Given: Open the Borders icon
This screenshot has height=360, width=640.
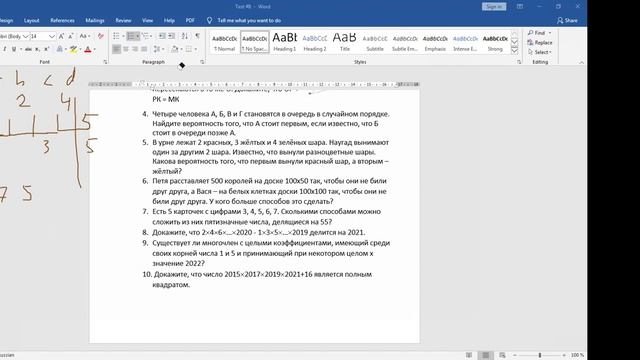Looking at the screenshot, I should pos(189,49).
